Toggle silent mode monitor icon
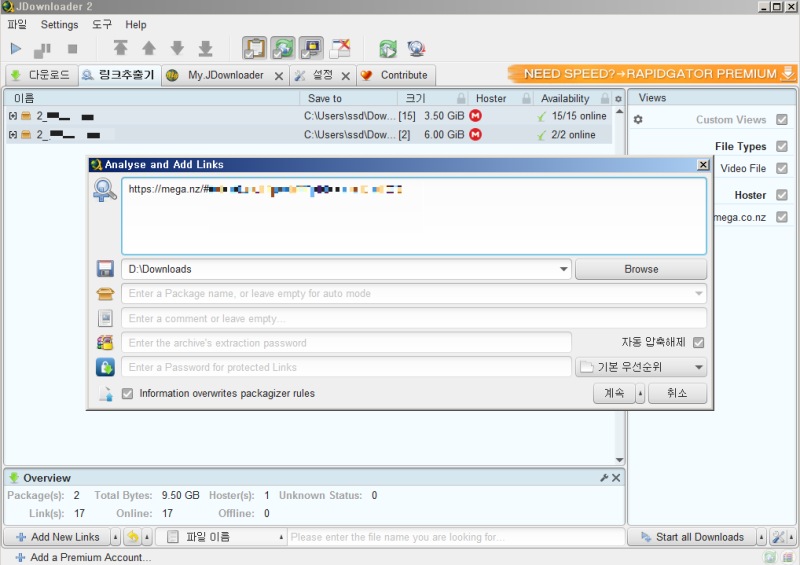Image resolution: width=800 pixels, height=565 pixels. tap(311, 48)
